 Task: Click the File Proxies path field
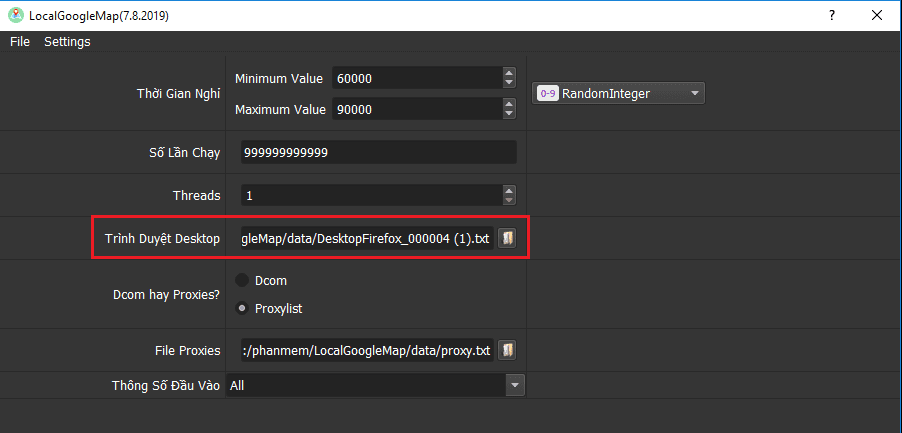coord(367,350)
